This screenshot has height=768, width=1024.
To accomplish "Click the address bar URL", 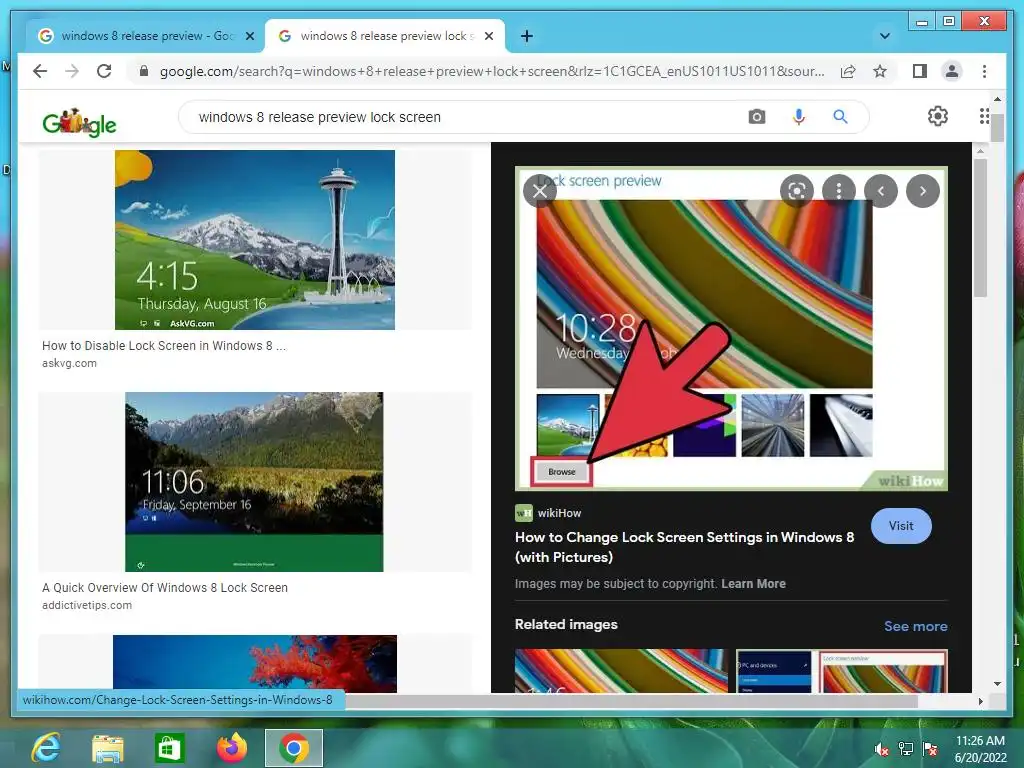I will 492,71.
